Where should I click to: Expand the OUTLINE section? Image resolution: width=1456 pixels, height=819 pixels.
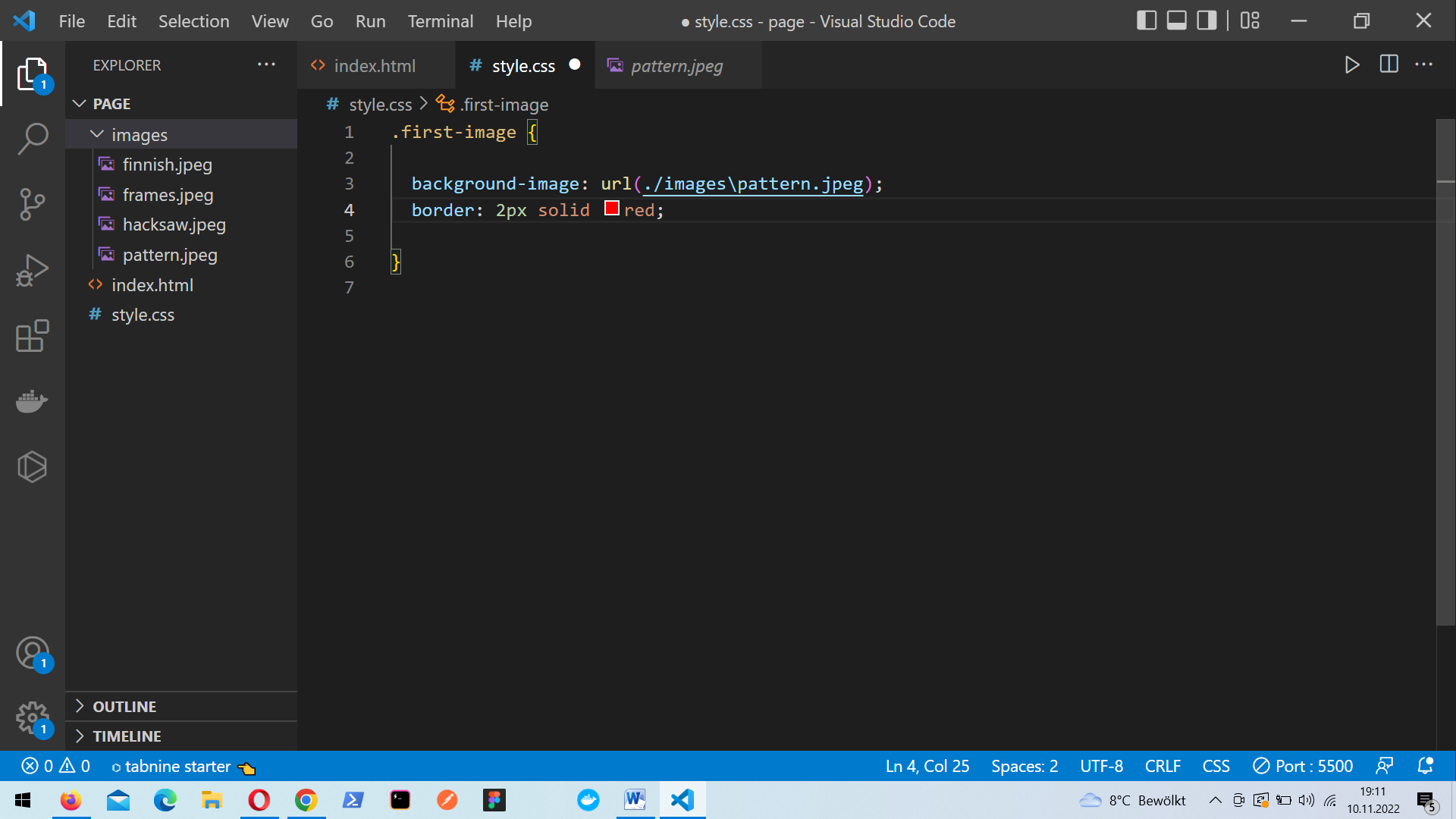pos(181,706)
